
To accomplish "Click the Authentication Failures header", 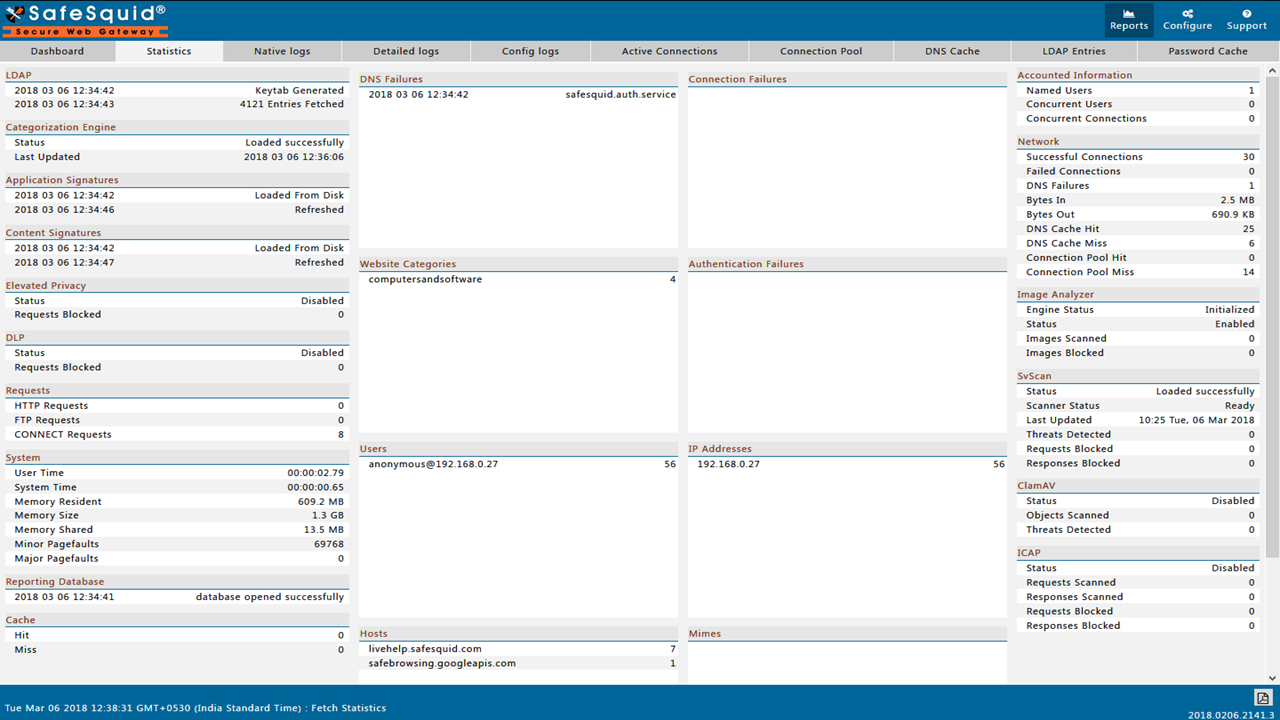I will pyautogui.click(x=847, y=265).
